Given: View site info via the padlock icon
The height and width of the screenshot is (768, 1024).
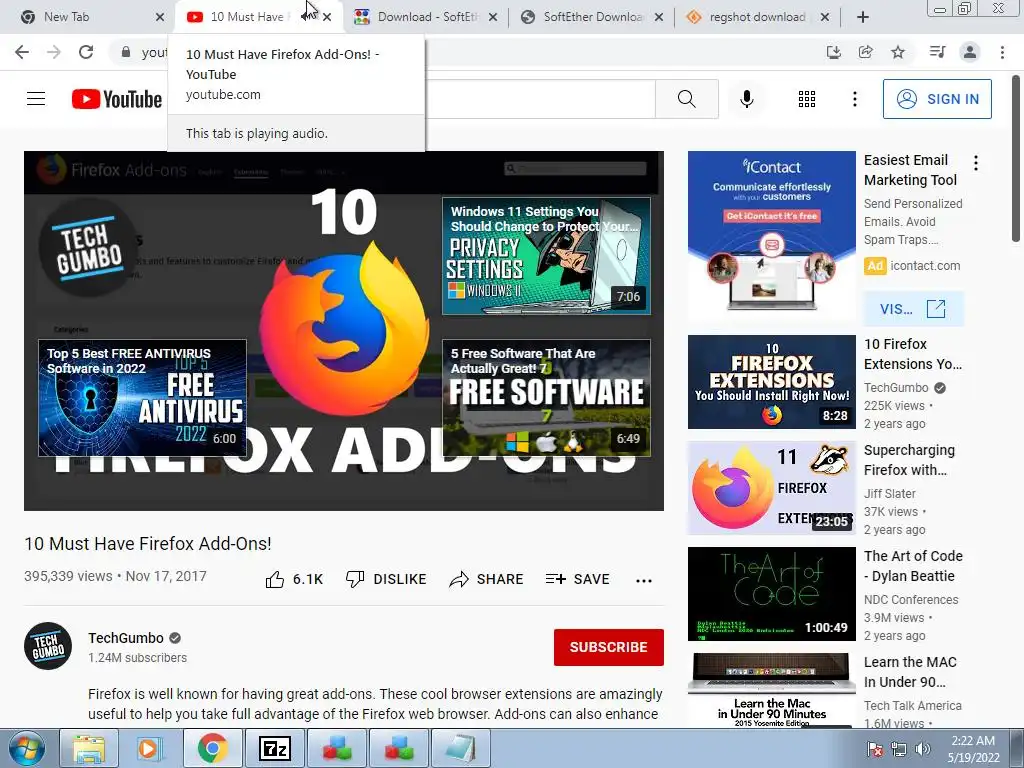Looking at the screenshot, I should (125, 52).
